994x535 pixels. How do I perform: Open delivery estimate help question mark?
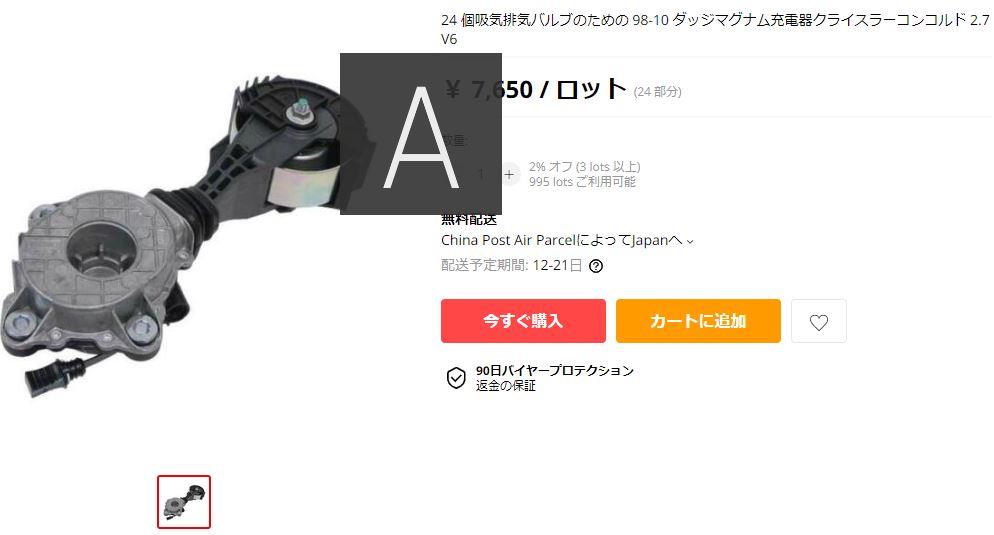[x=596, y=266]
